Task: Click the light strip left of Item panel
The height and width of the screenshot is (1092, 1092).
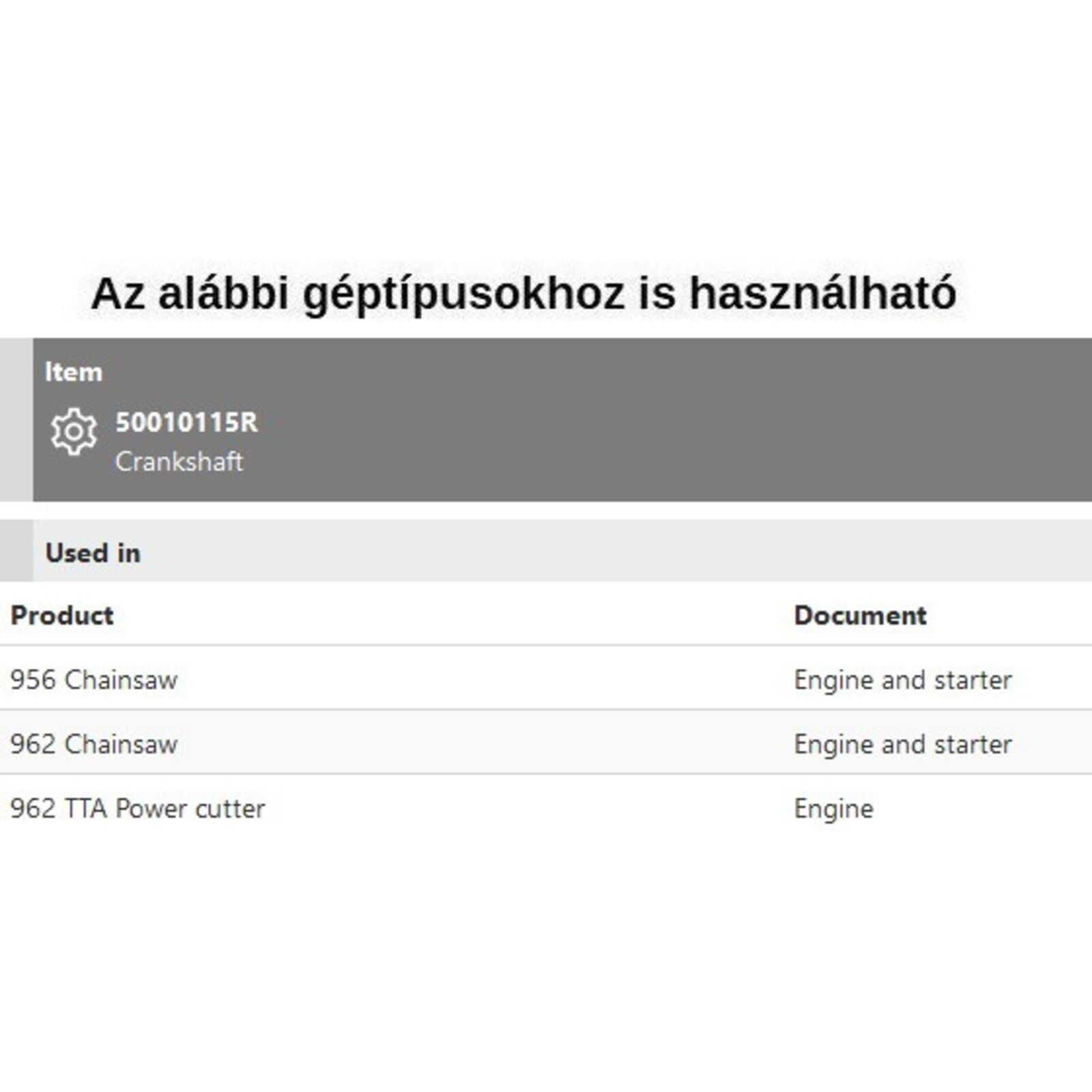Action: [x=16, y=420]
